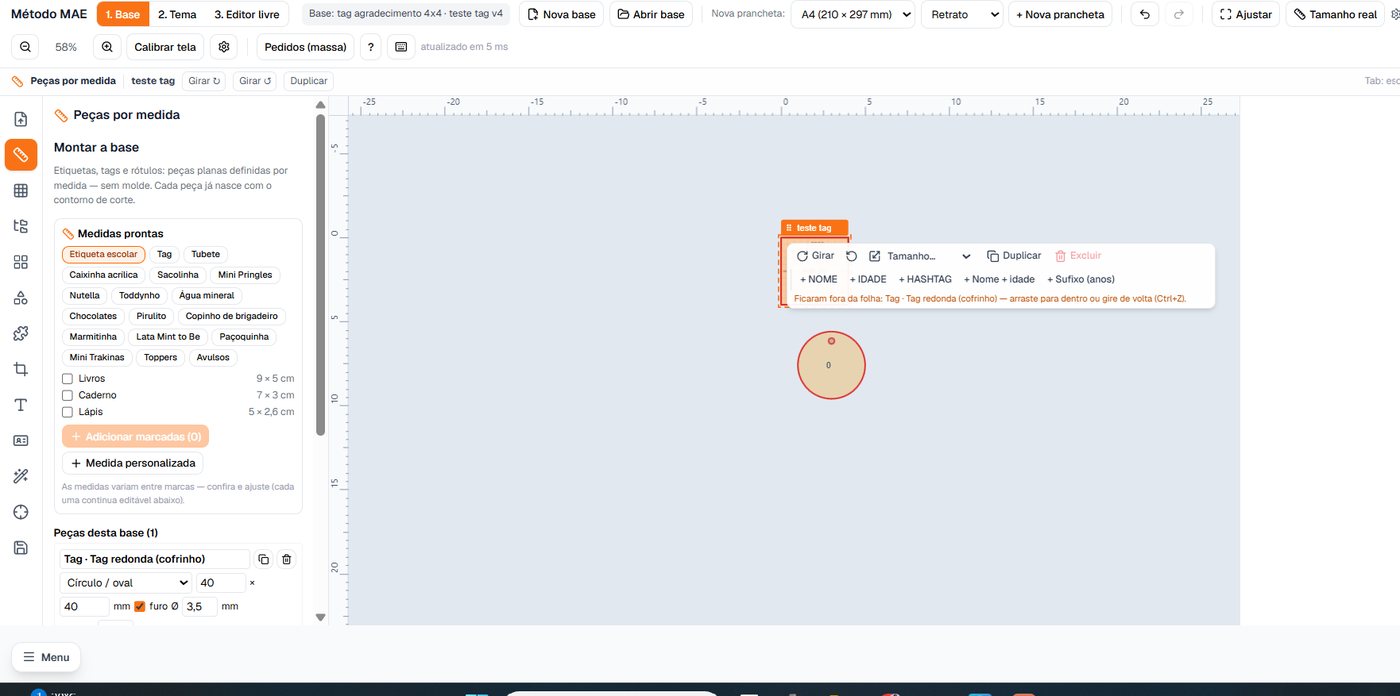
Task: Select the text tool in the sidebar
Action: pos(21,405)
